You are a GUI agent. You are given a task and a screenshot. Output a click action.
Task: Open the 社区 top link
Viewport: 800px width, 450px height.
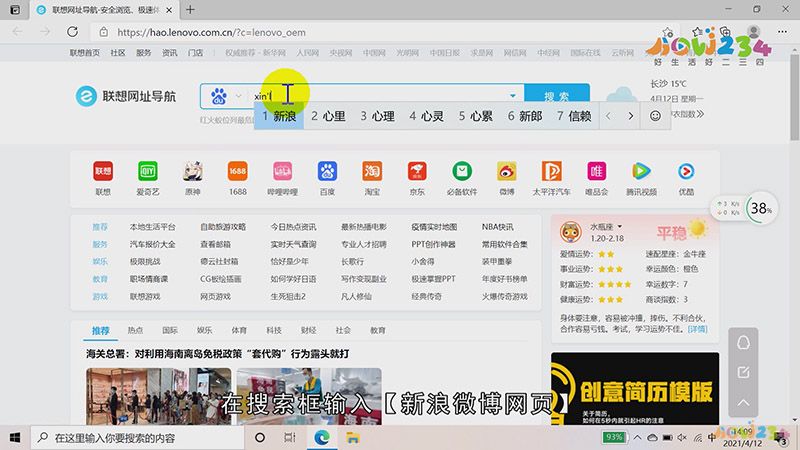(118, 53)
